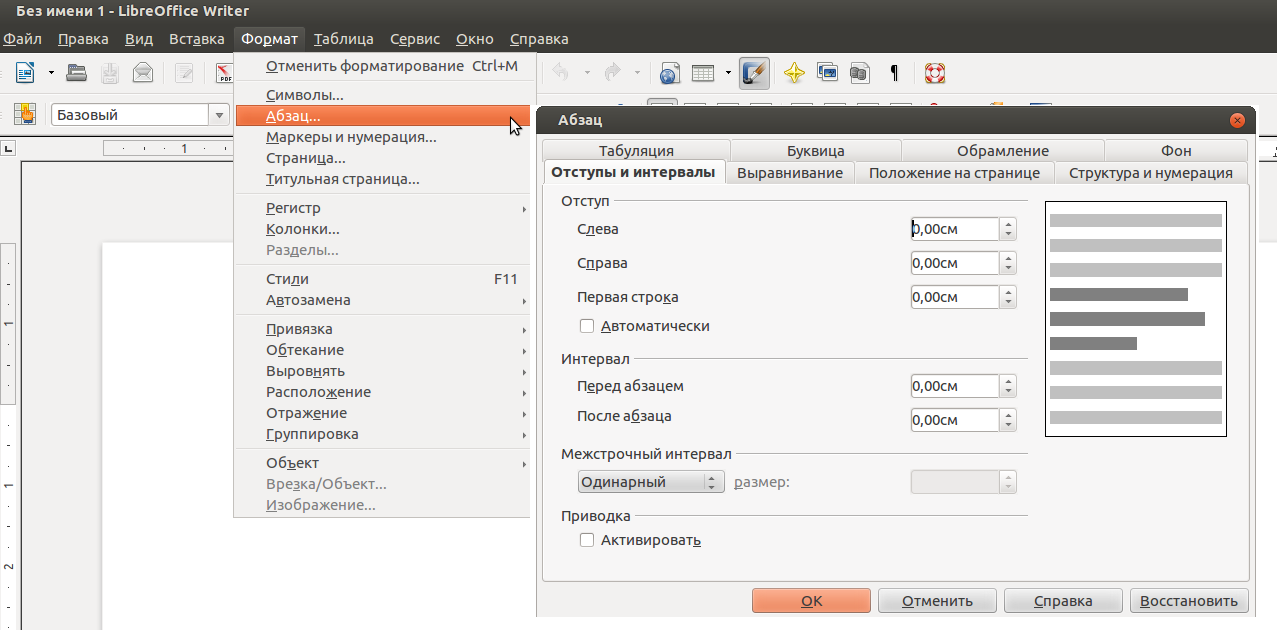Click the Open file icon
The image size is (1277, 630).
(x=76, y=72)
